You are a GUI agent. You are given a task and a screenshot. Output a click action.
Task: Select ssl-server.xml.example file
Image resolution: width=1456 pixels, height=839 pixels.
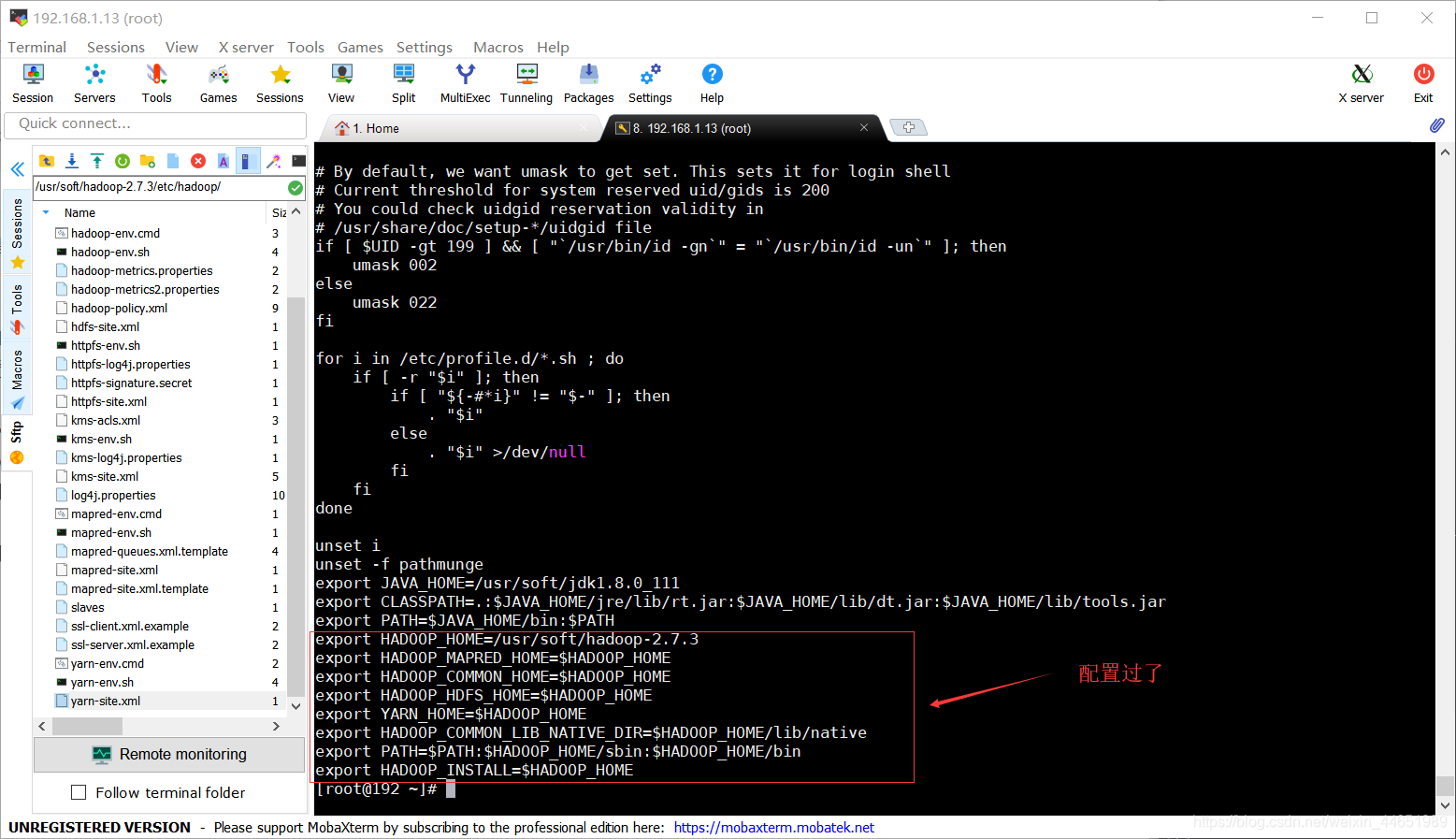[x=133, y=644]
